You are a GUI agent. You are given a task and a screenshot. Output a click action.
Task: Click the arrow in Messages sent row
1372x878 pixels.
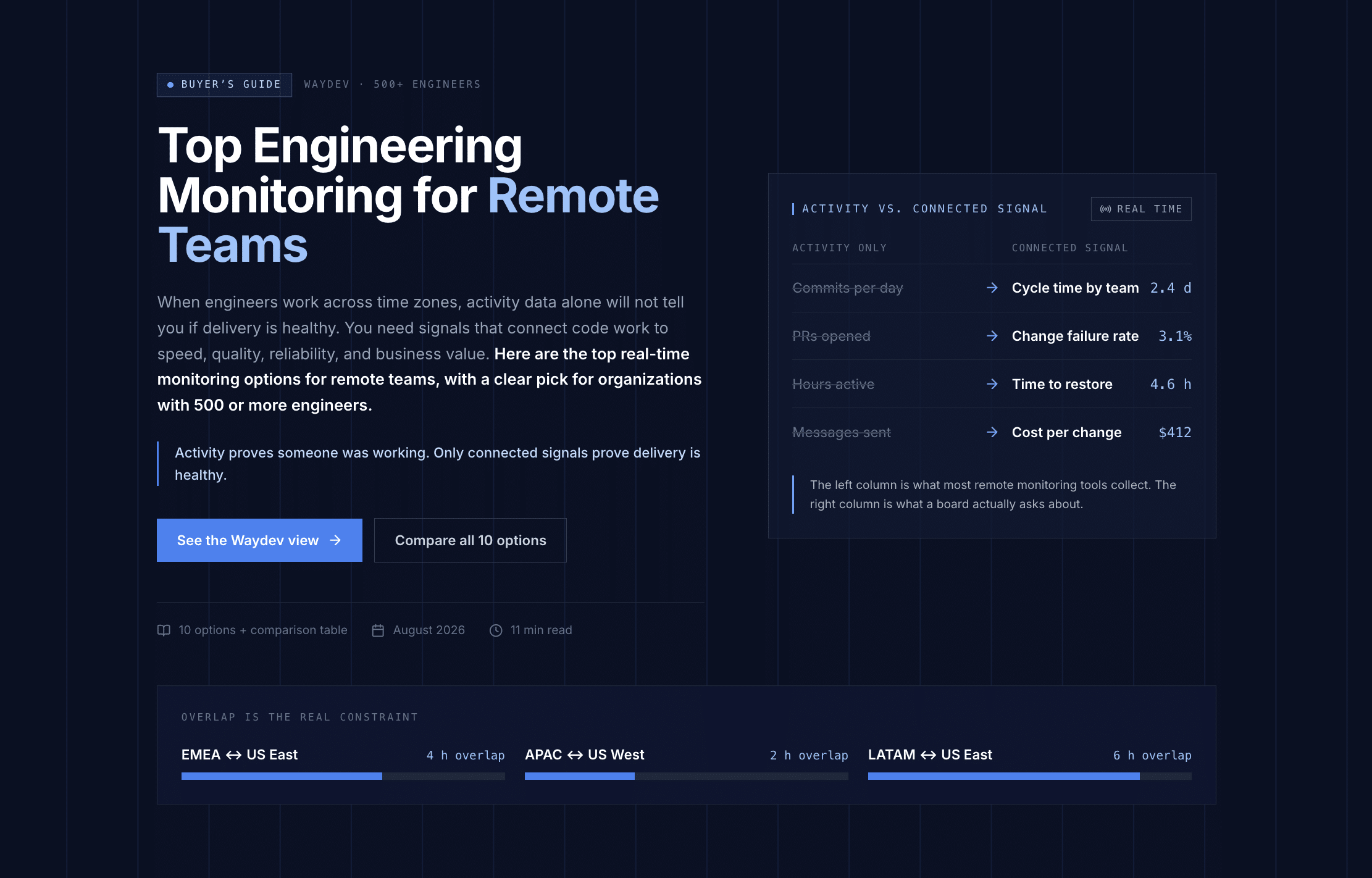pyautogui.click(x=992, y=432)
